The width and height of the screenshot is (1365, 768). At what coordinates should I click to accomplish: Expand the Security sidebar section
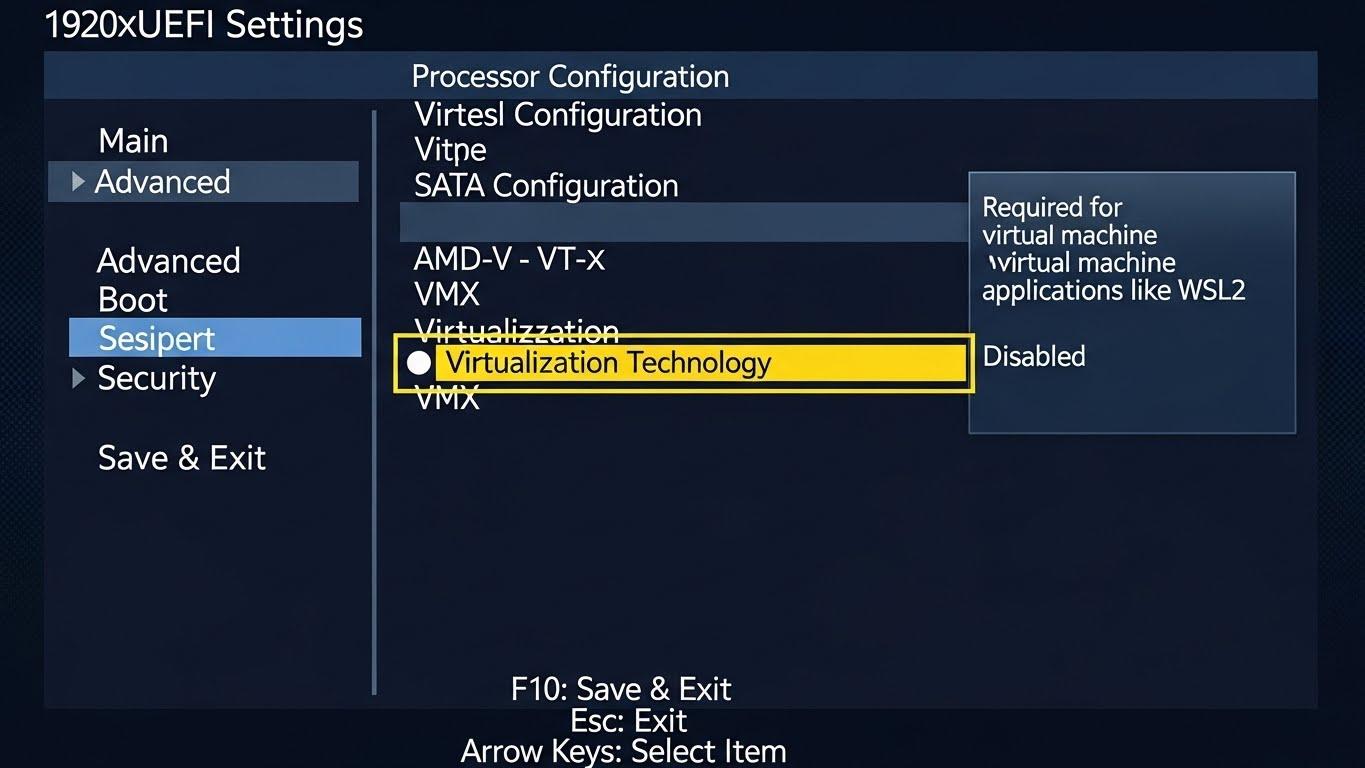(156, 378)
